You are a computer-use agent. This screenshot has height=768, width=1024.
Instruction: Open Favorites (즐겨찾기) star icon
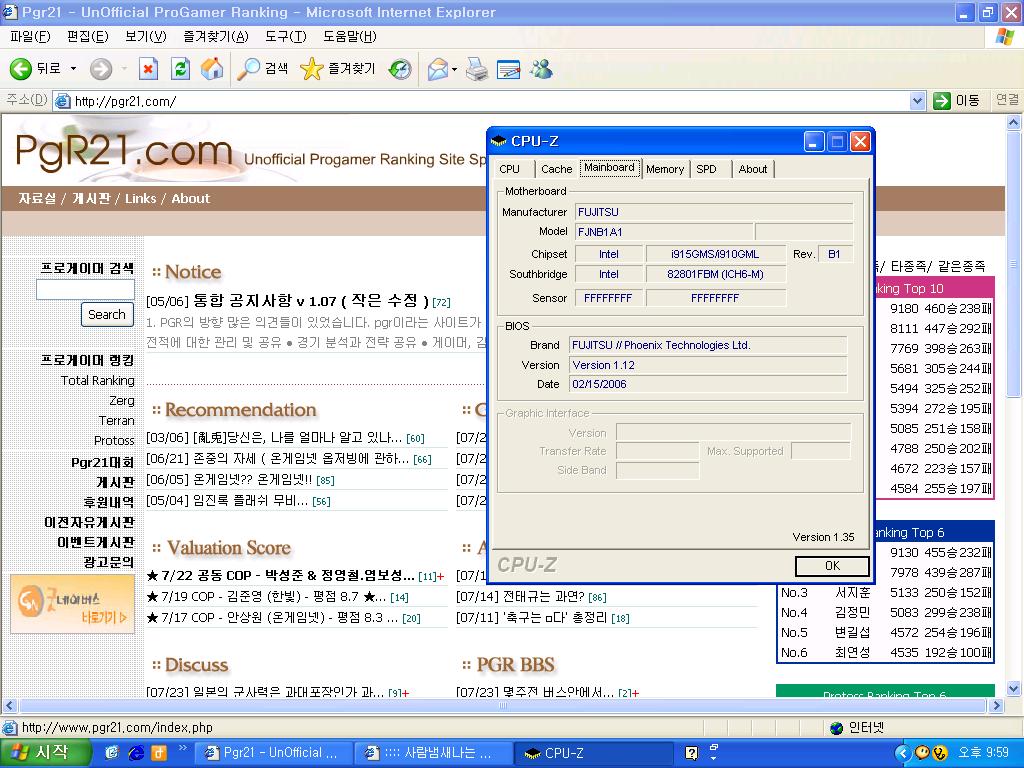pos(312,69)
